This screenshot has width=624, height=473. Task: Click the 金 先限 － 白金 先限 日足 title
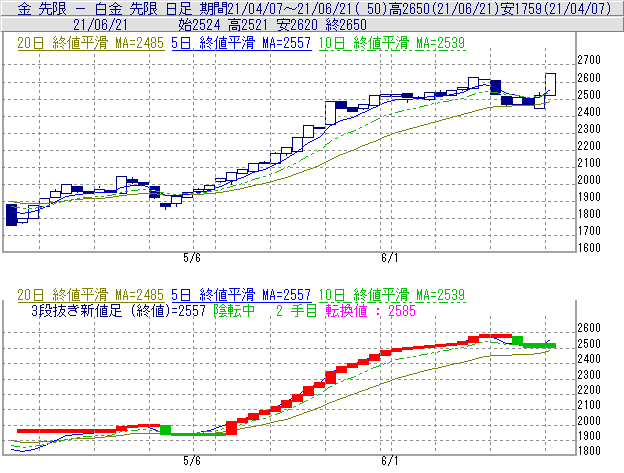click(104, 9)
